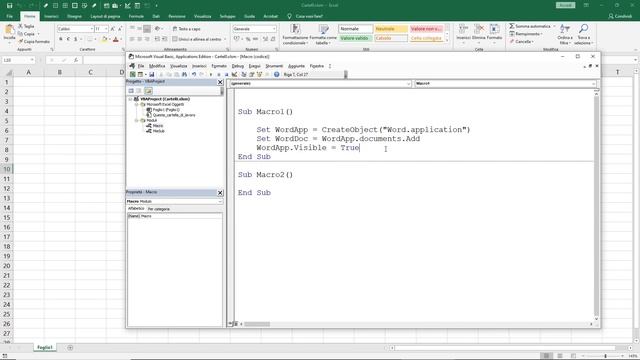Open the Esegui menu in VBA editor
The width and height of the screenshot is (640, 360).
pyautogui.click(x=254, y=66)
